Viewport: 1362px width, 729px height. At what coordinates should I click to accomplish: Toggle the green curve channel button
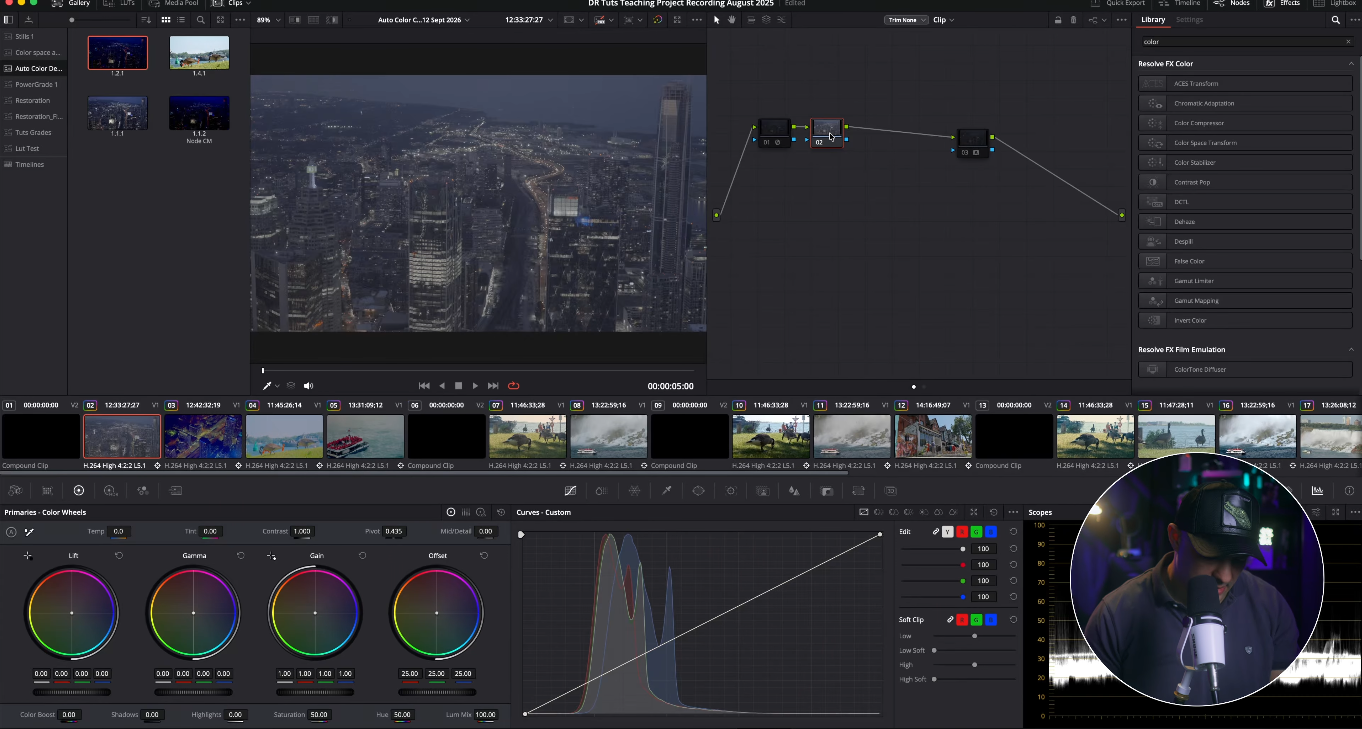976,532
